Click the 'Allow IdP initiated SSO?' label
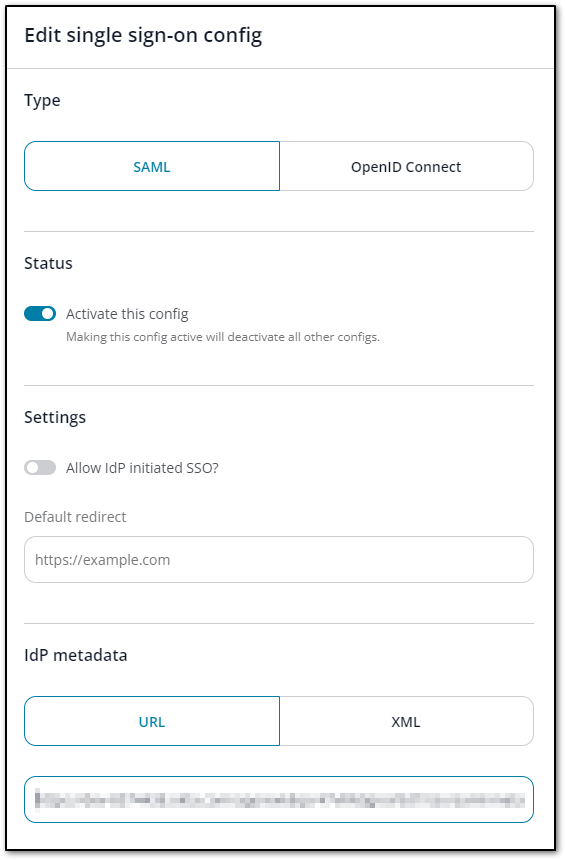The width and height of the screenshot is (565, 860). click(142, 468)
